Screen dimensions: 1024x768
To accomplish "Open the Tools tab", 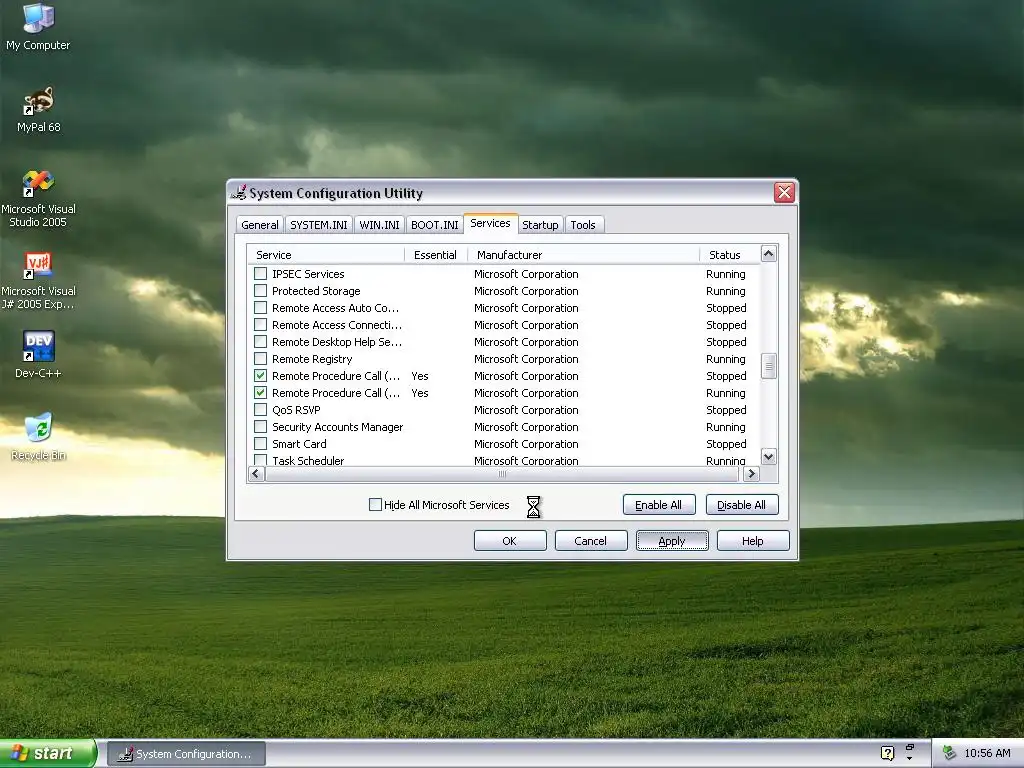I will pyautogui.click(x=583, y=225).
